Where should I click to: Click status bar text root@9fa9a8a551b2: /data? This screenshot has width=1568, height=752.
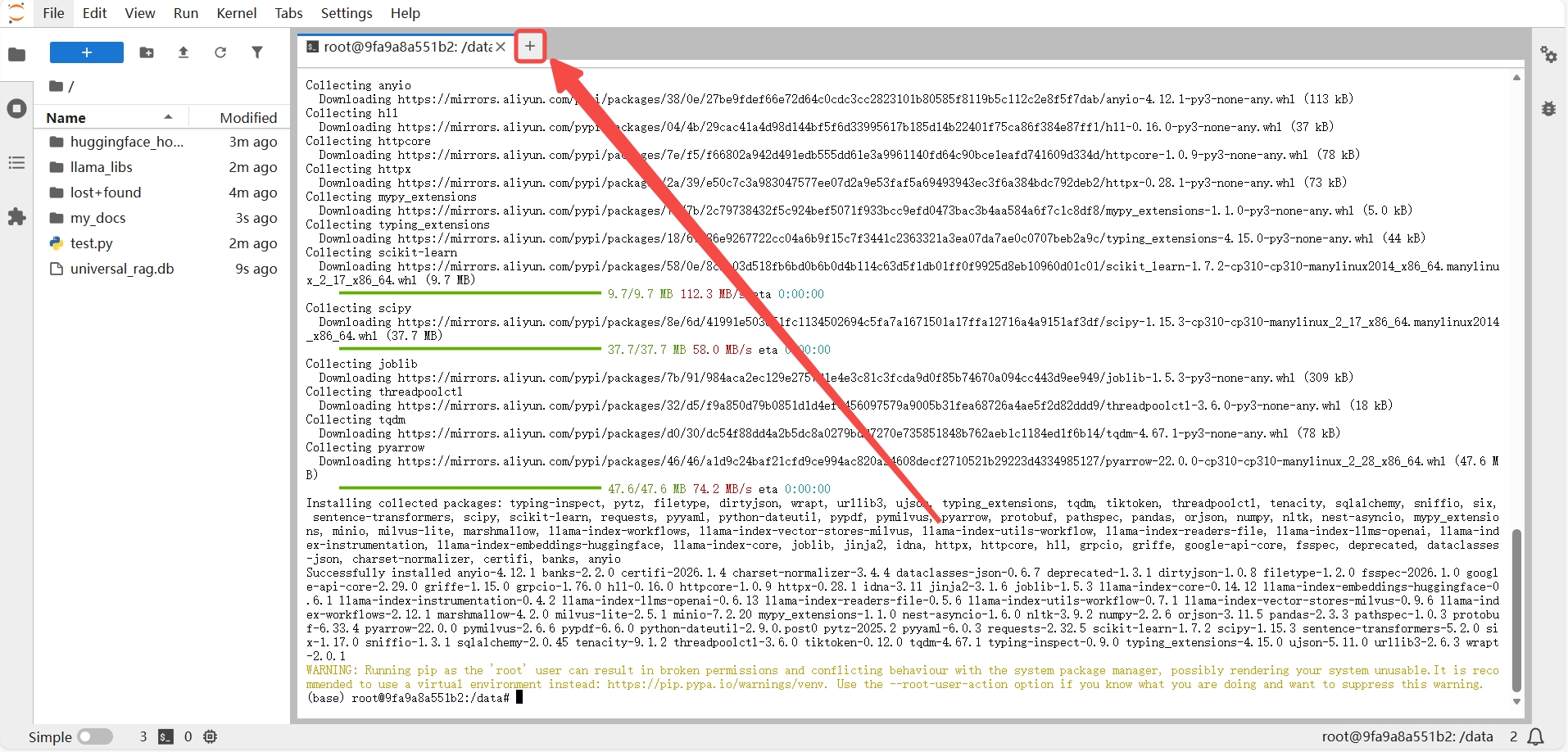[x=1407, y=736]
